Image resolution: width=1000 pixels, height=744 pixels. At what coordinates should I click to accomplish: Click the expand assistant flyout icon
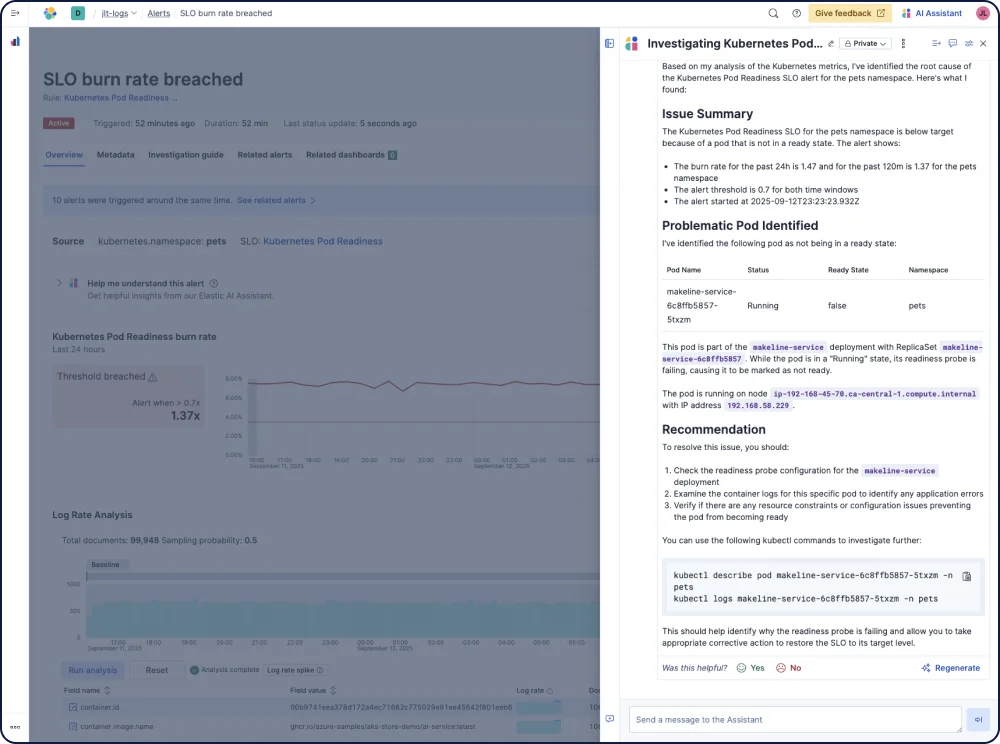coord(936,43)
